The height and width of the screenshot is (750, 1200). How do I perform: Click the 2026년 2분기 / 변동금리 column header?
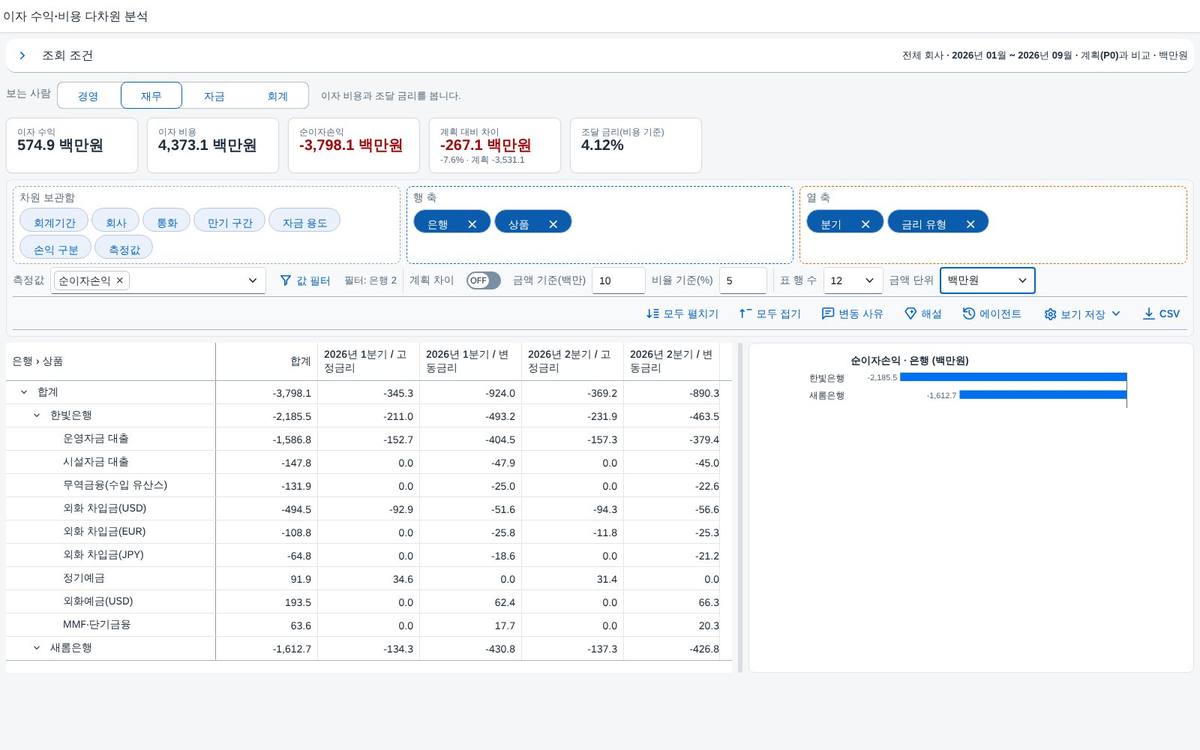(x=674, y=361)
